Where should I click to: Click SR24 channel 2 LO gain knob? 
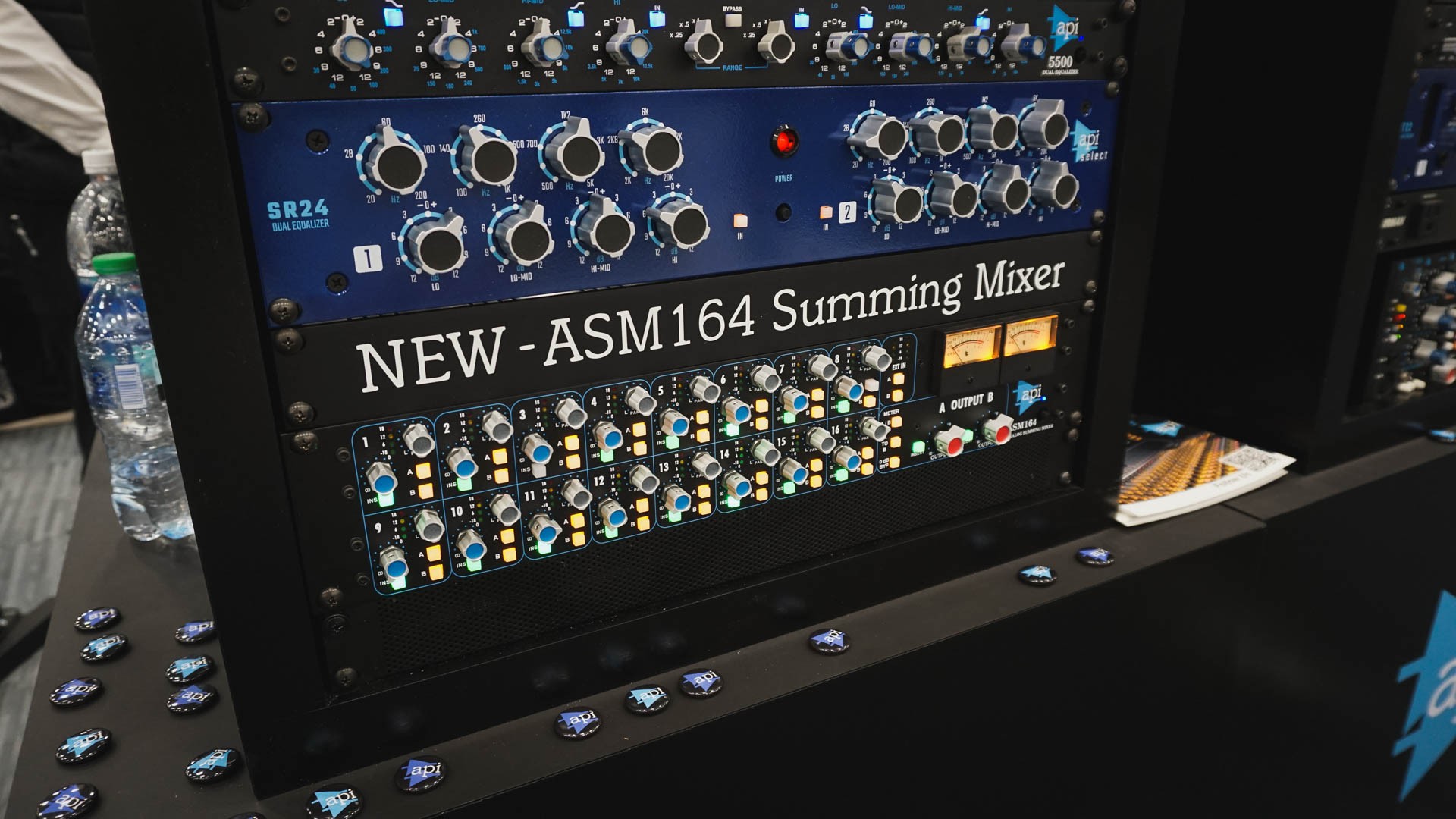click(899, 200)
